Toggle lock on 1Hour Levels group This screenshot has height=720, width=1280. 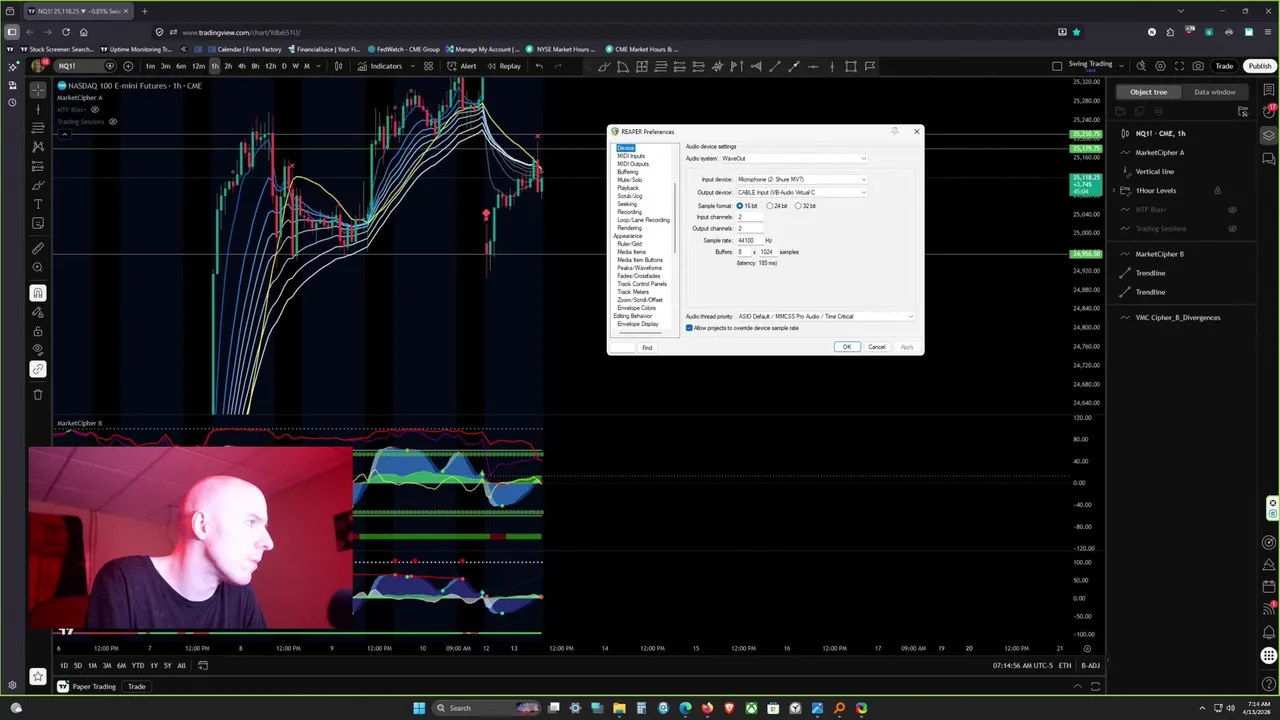tap(1217, 191)
